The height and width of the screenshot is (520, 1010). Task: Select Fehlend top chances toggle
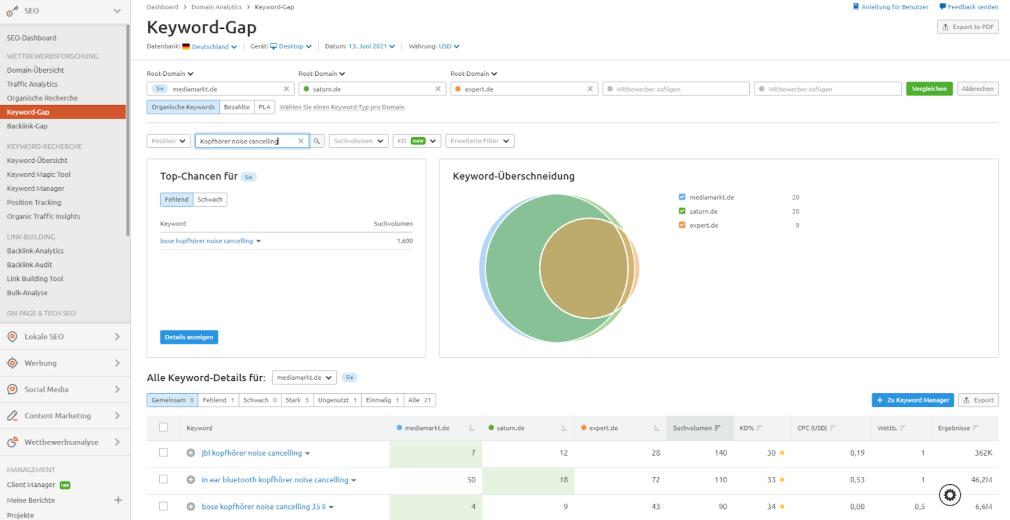(x=177, y=200)
